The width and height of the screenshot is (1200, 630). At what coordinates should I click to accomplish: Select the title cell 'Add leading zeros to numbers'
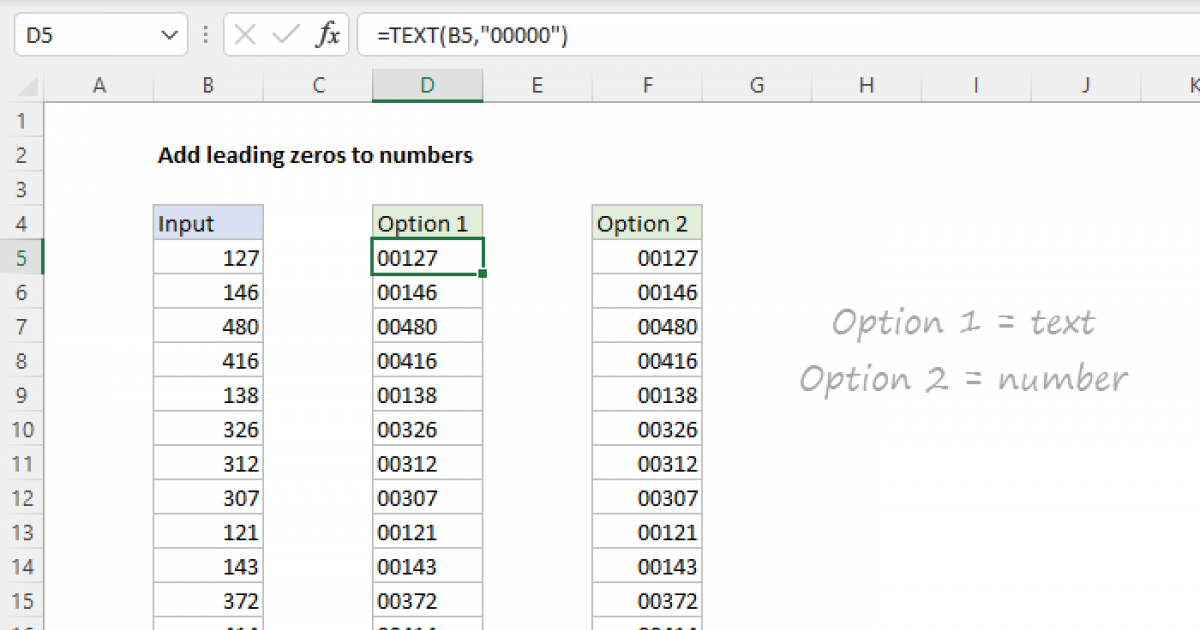point(315,155)
